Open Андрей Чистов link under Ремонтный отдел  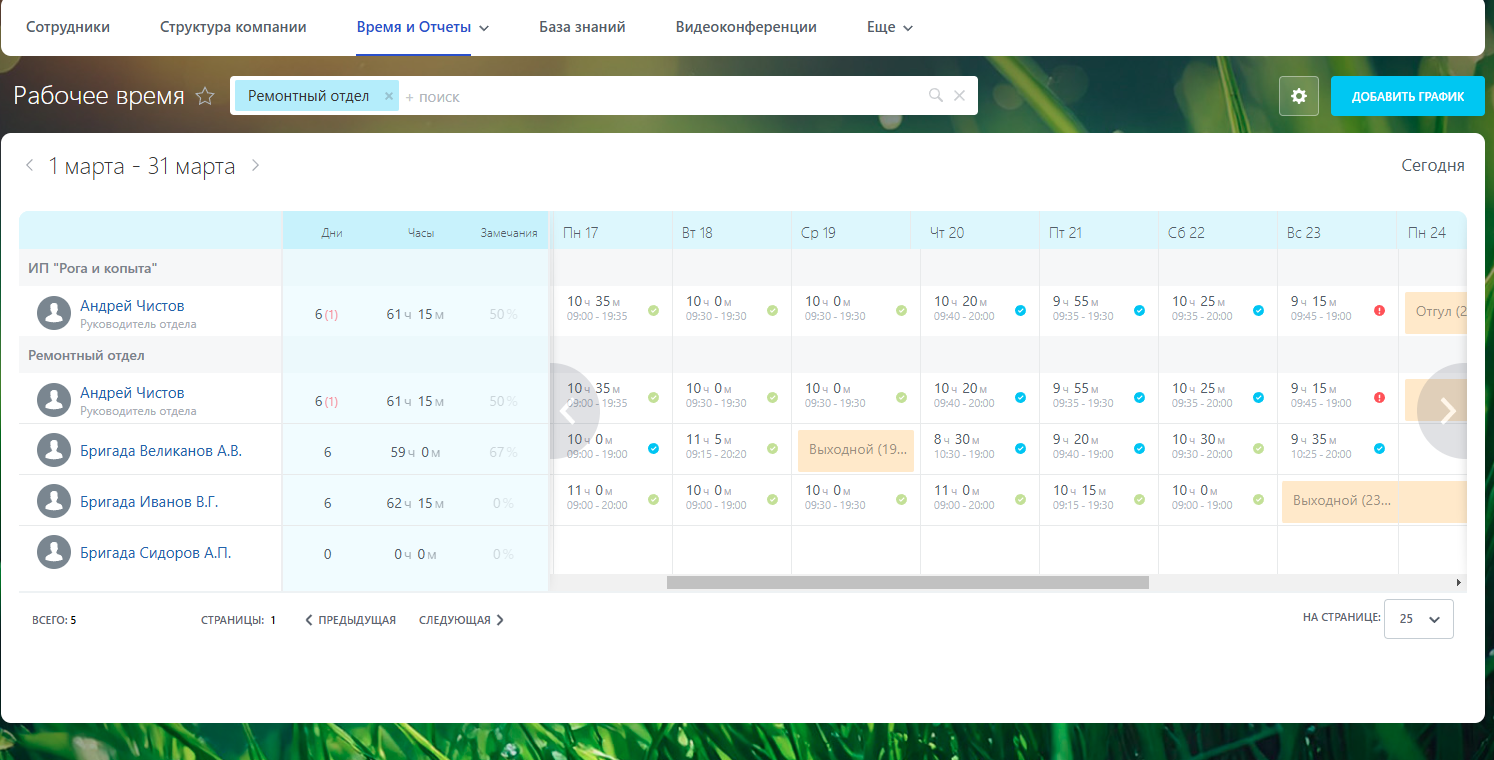pyautogui.click(x=132, y=393)
